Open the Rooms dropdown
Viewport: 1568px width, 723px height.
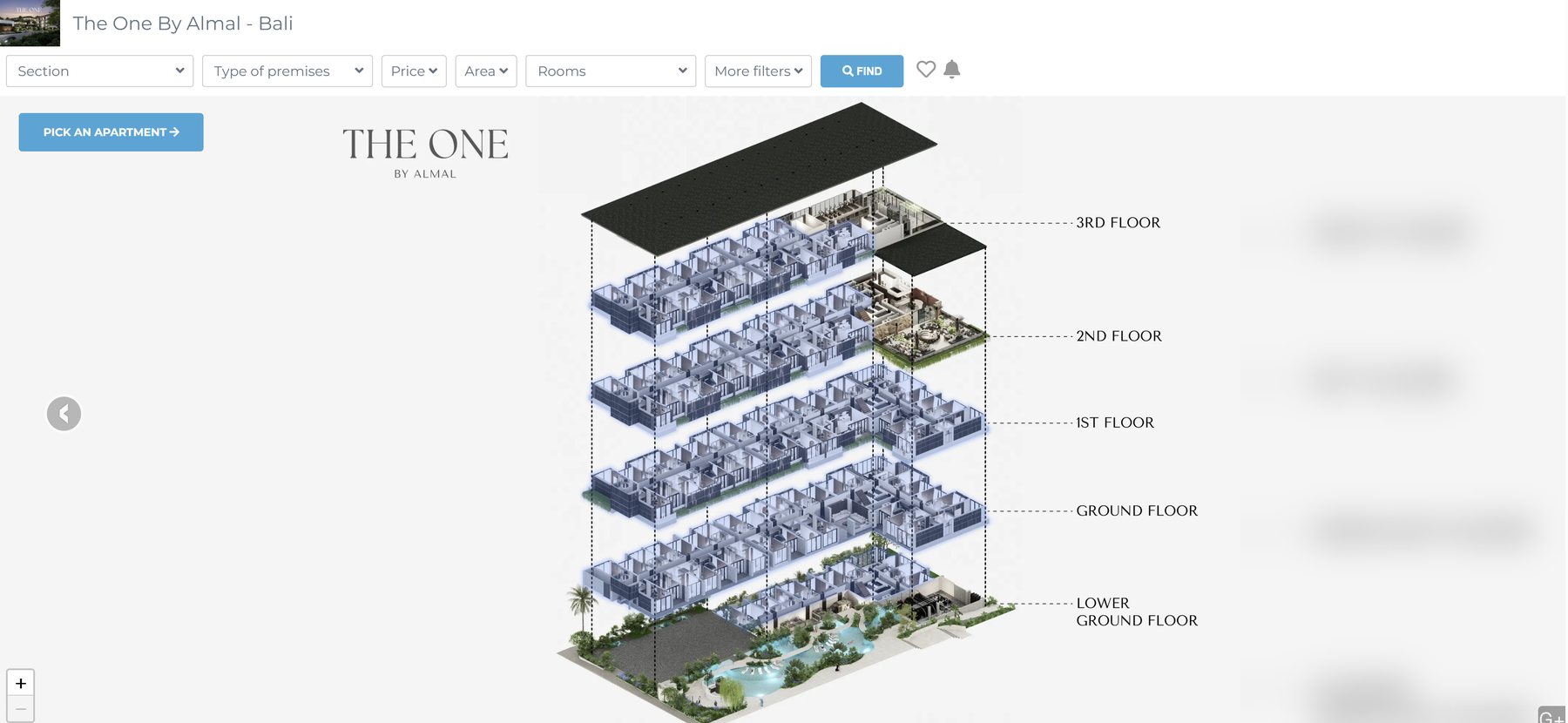click(x=611, y=71)
